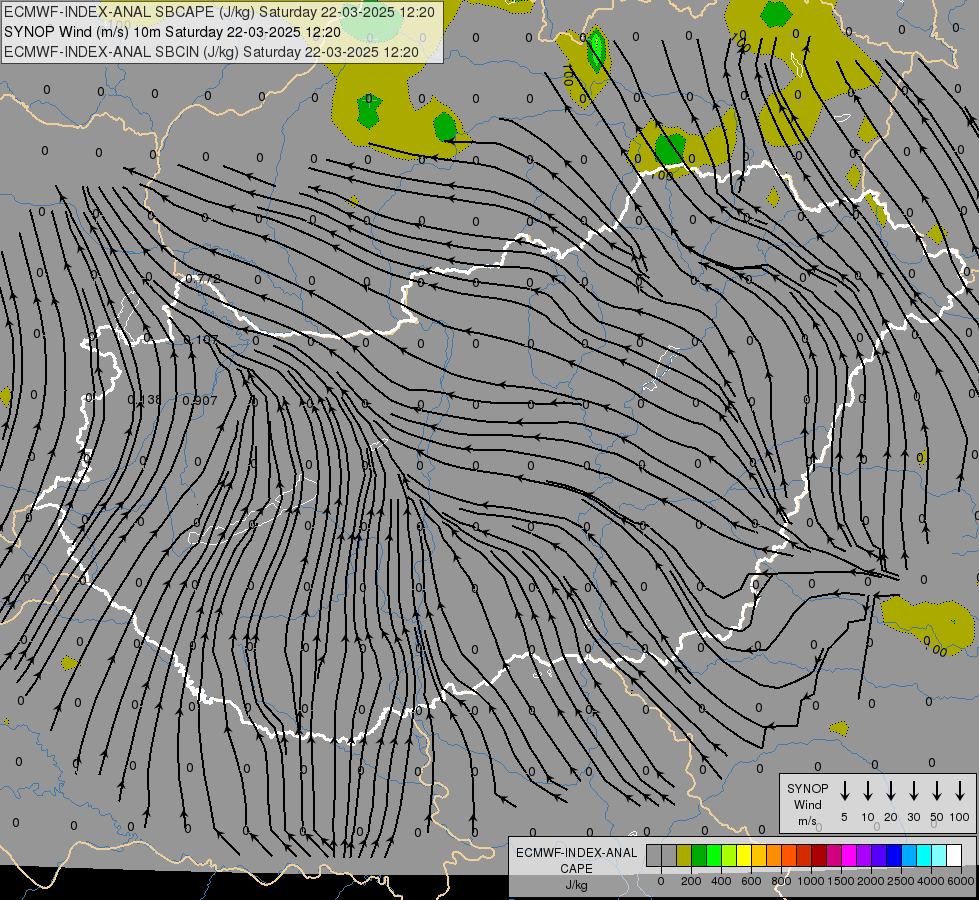Click the 30 m/s wind arrow in legend

913,791
